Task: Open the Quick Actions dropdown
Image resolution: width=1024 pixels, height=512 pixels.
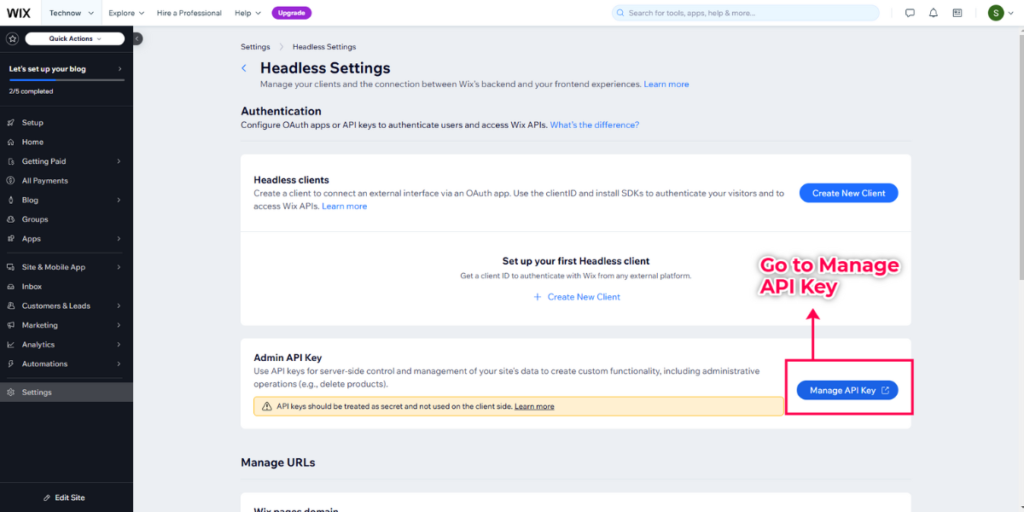Action: point(75,39)
